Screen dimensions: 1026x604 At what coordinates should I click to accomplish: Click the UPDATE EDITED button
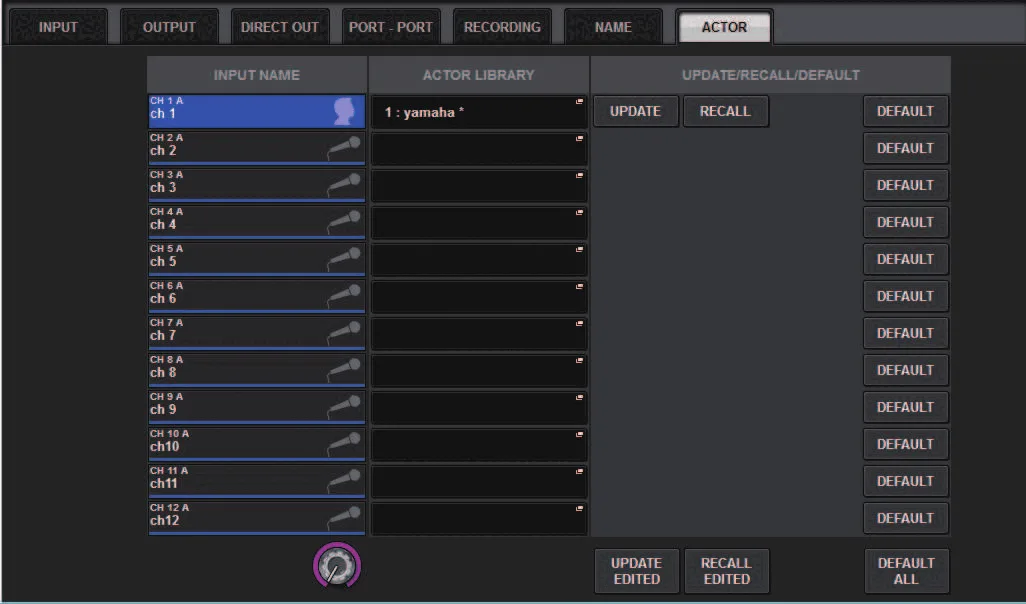636,571
